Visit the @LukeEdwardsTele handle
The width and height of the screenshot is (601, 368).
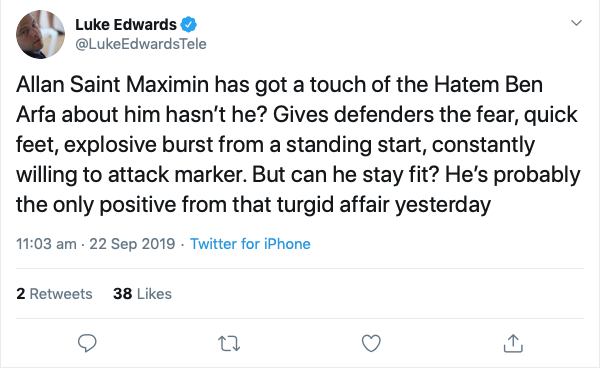click(x=141, y=44)
